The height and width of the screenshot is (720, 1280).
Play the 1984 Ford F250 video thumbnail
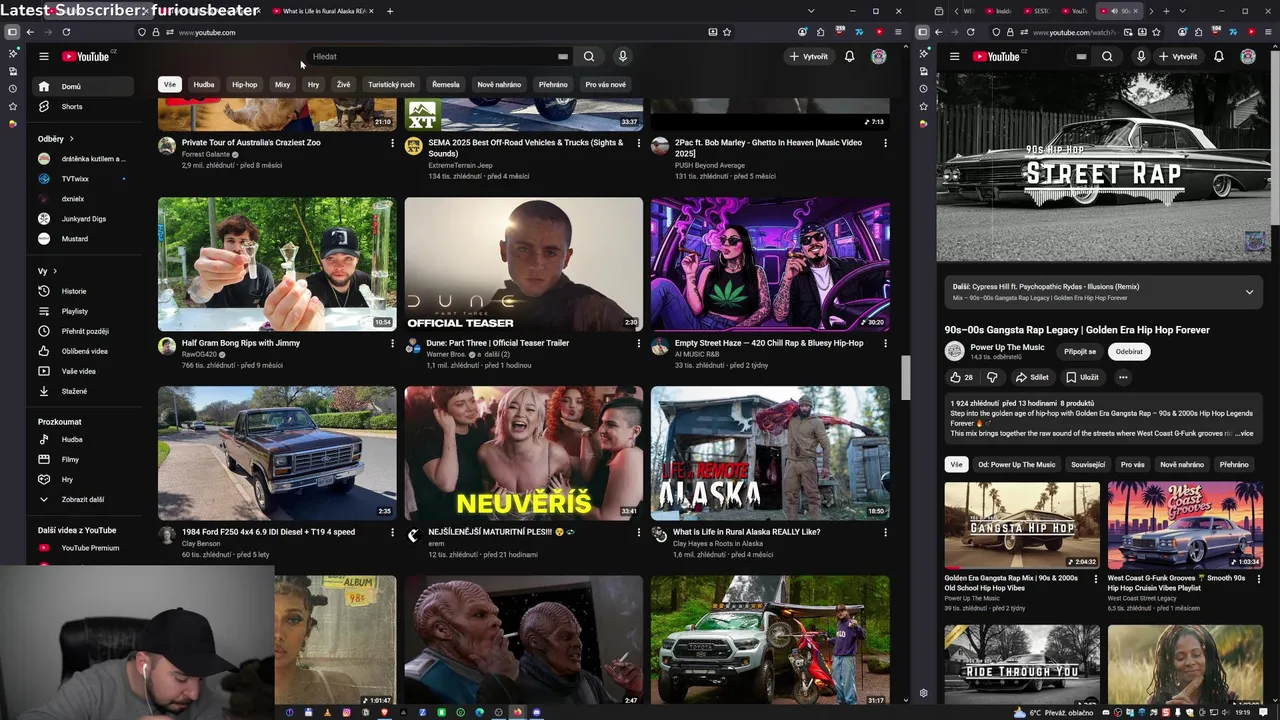pos(277,453)
